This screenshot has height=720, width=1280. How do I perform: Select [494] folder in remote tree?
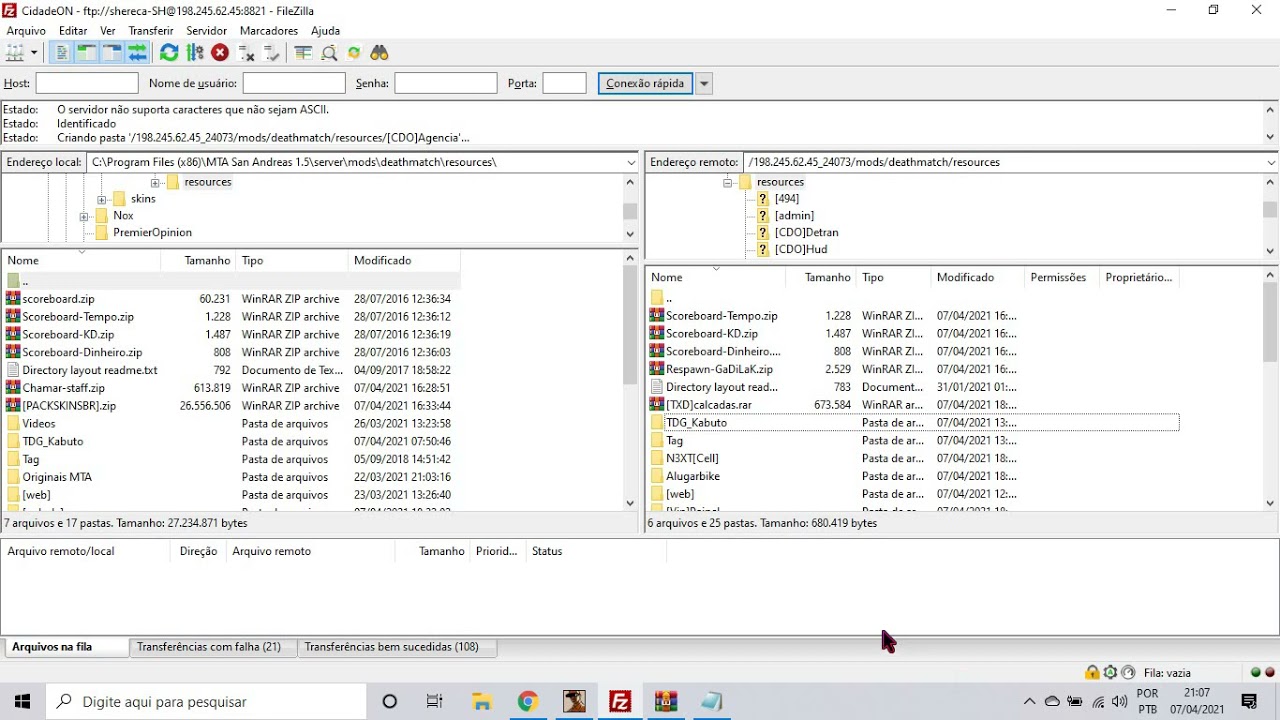click(x=786, y=199)
